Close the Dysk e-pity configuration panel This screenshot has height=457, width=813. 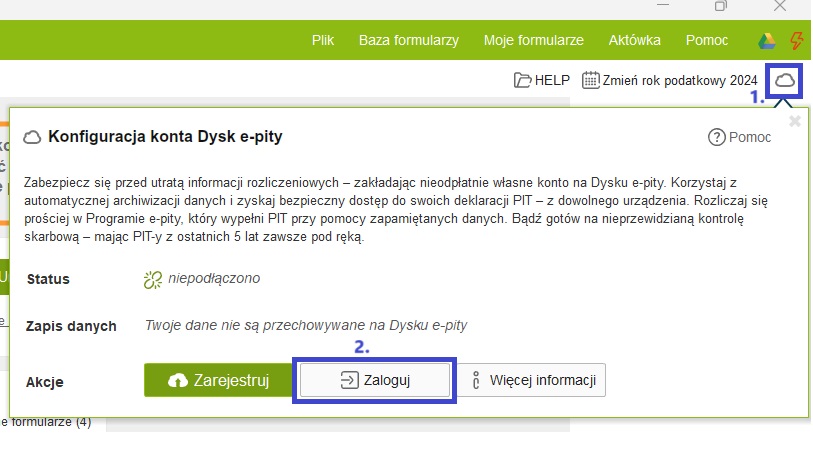coord(795,122)
